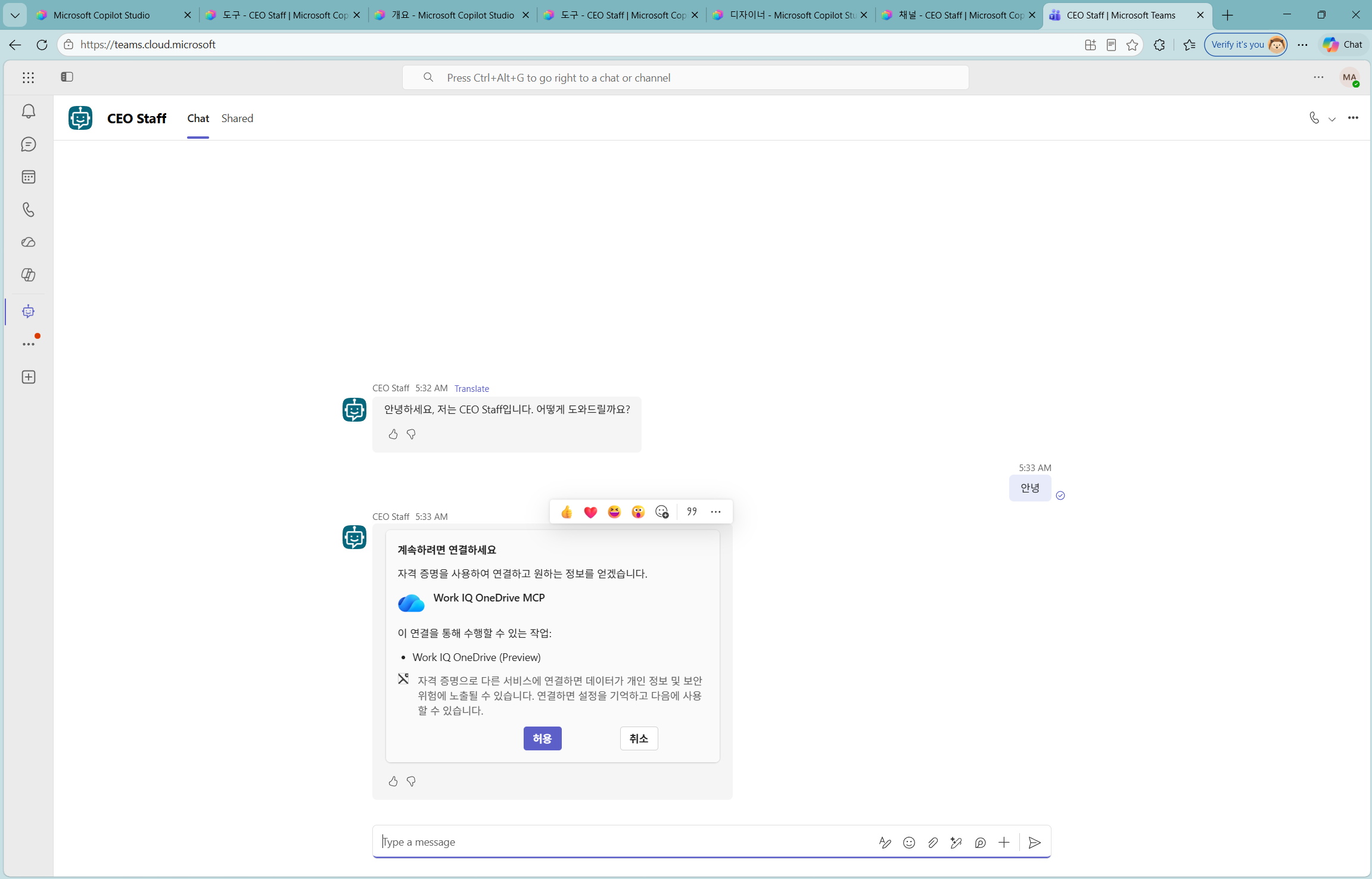Open the OneDrive cloud icon in sidebar

click(x=29, y=242)
